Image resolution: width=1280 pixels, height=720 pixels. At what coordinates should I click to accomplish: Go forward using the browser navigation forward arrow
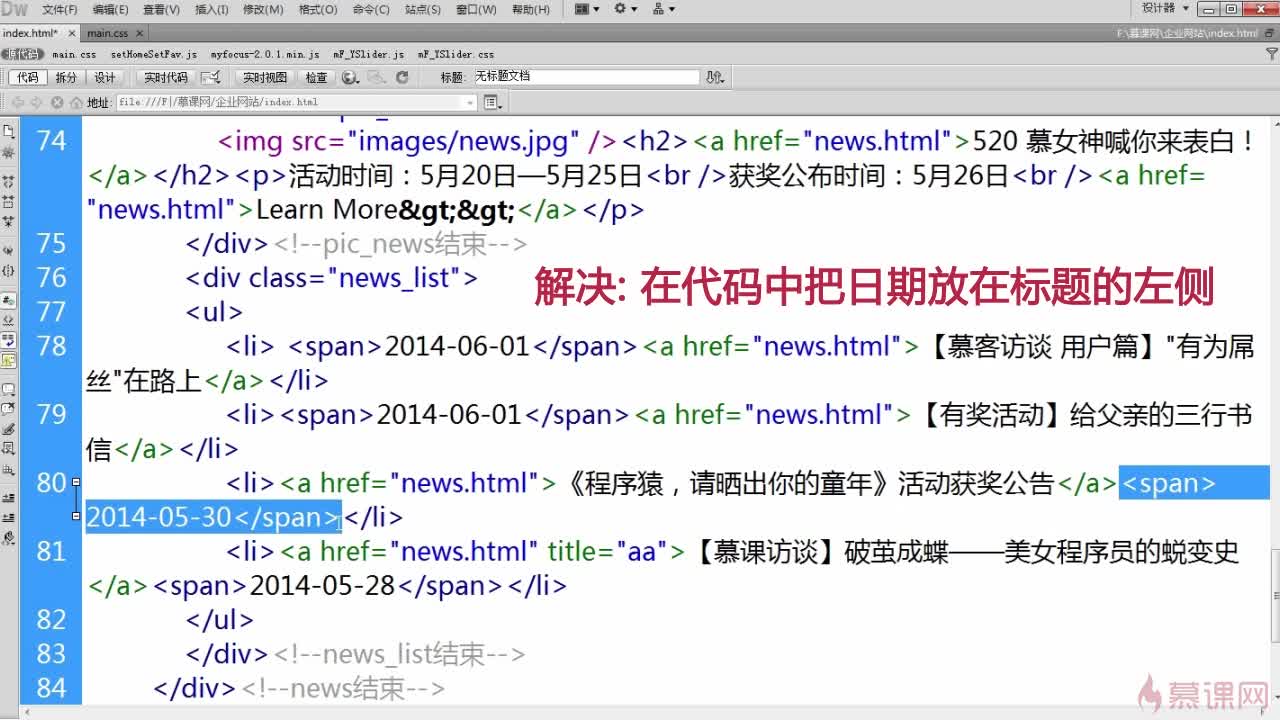coord(37,102)
